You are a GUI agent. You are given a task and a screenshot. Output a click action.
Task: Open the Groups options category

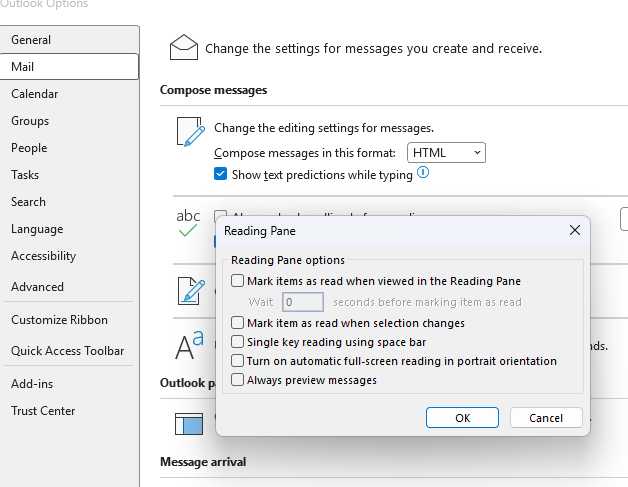pyautogui.click(x=69, y=121)
